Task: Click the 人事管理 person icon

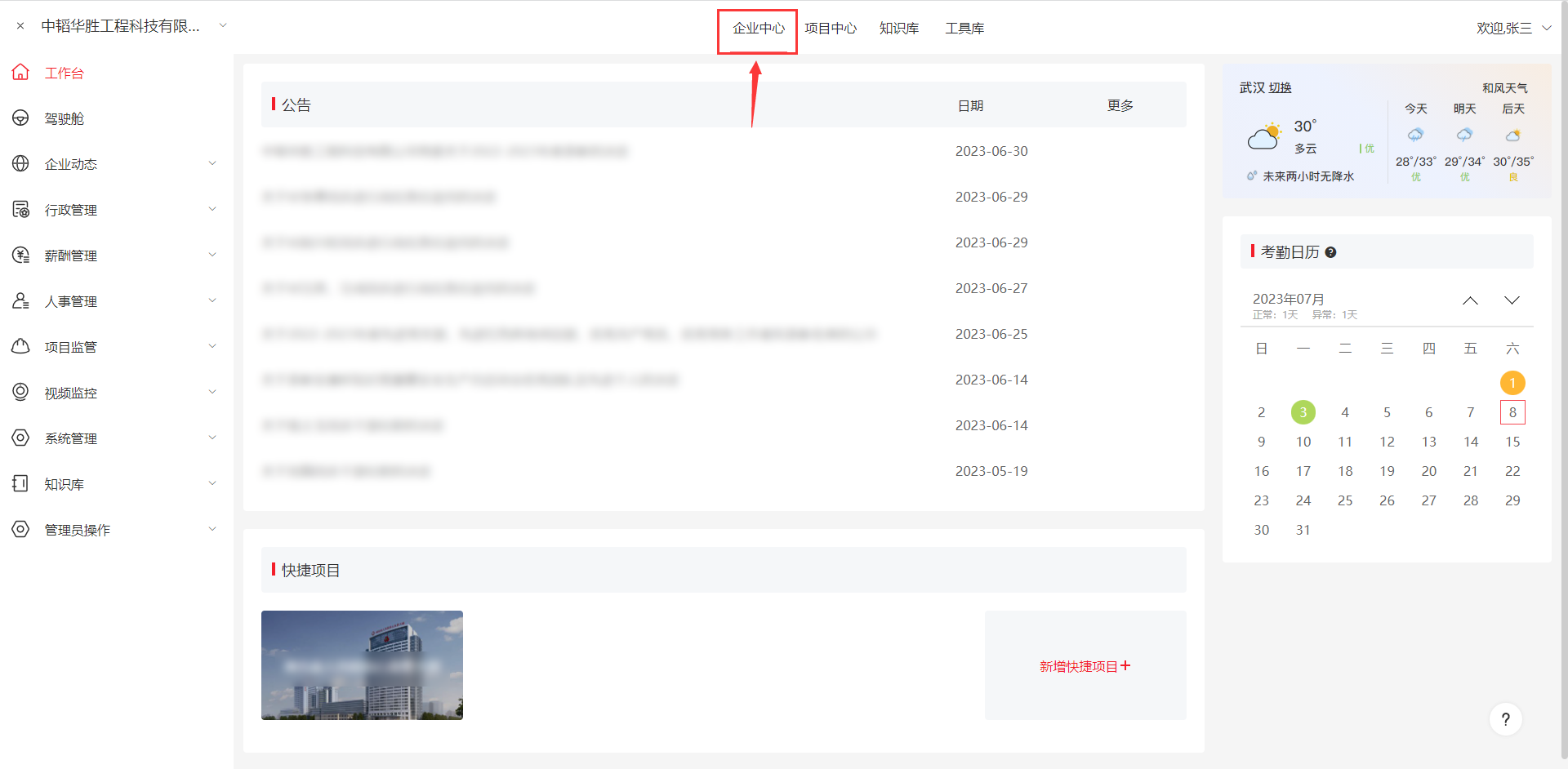Action: pos(20,301)
